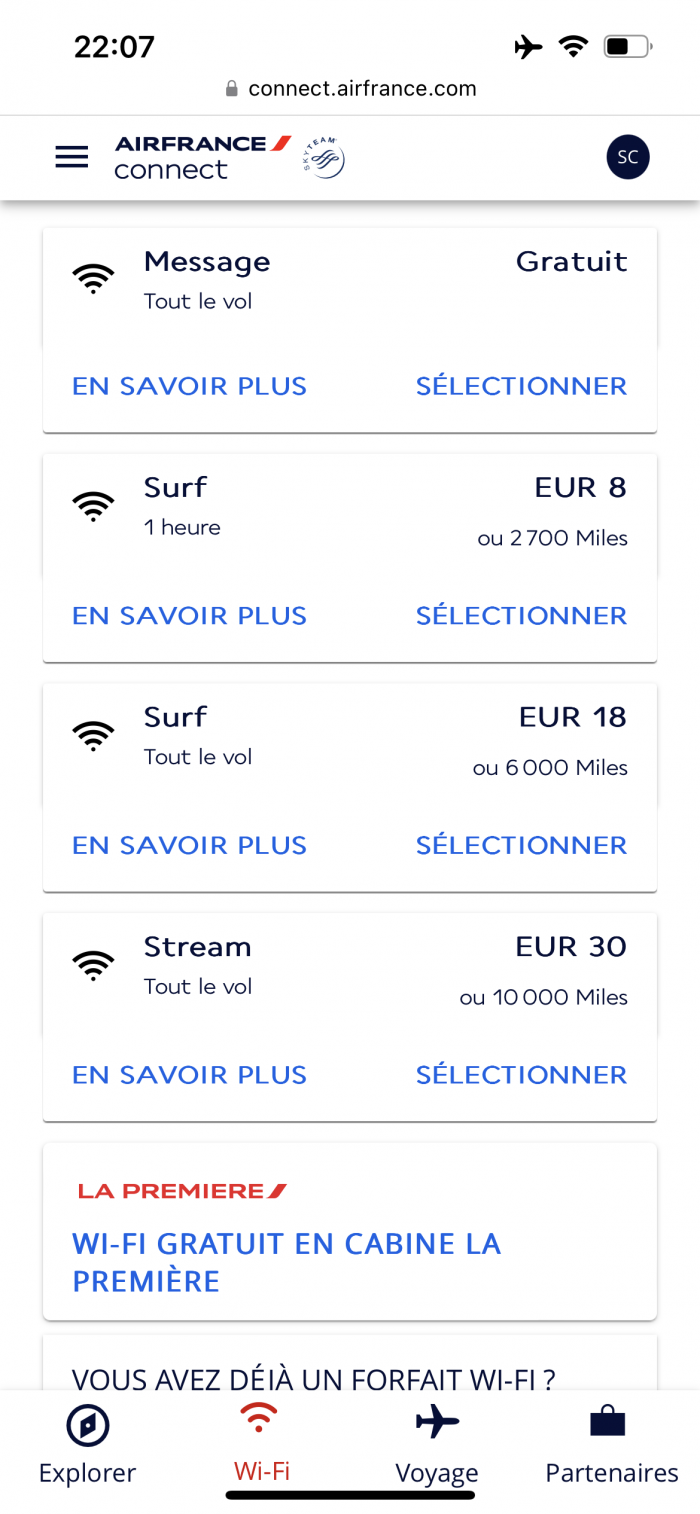Select the Stream EUR 30 plan
Image resolution: width=700 pixels, height=1514 pixels.
[x=521, y=1075]
